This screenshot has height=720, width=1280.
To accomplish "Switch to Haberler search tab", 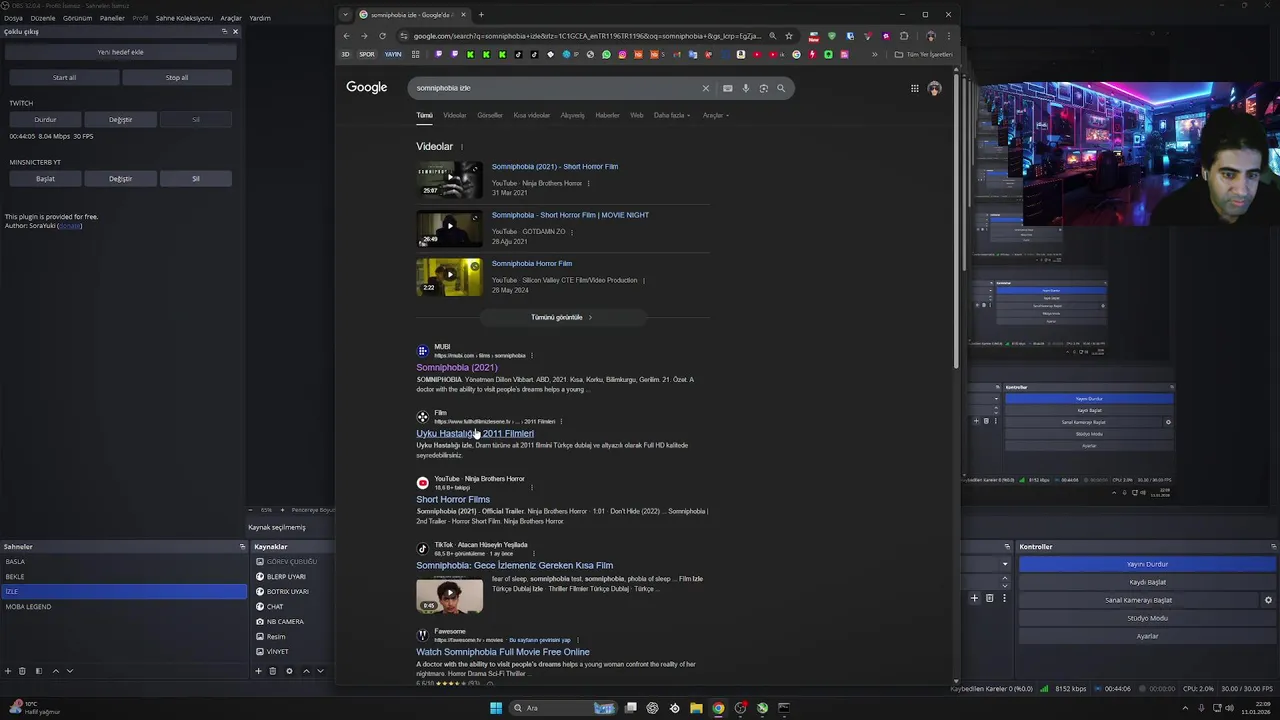I will pos(607,115).
